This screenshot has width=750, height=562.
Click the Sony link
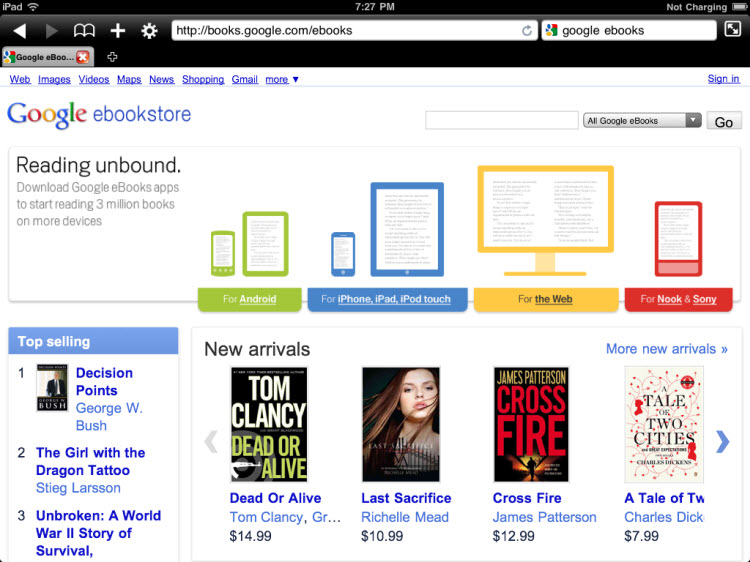coord(704,299)
